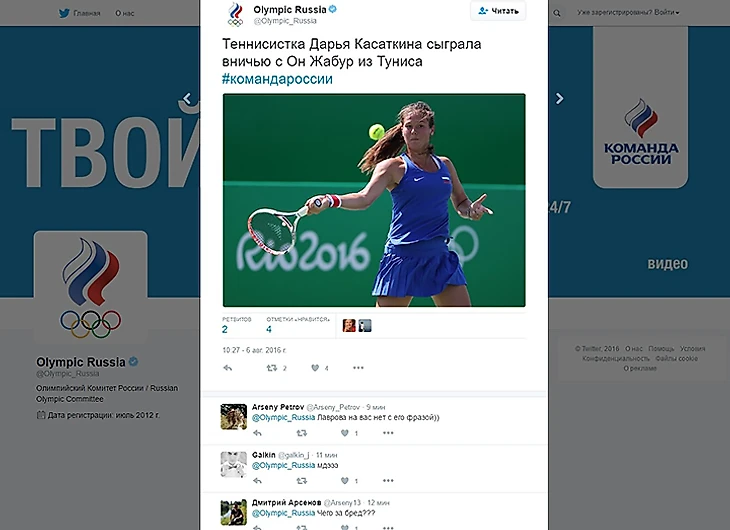
Task: Open the large Olympic Russia profile picture
Action: point(91,287)
